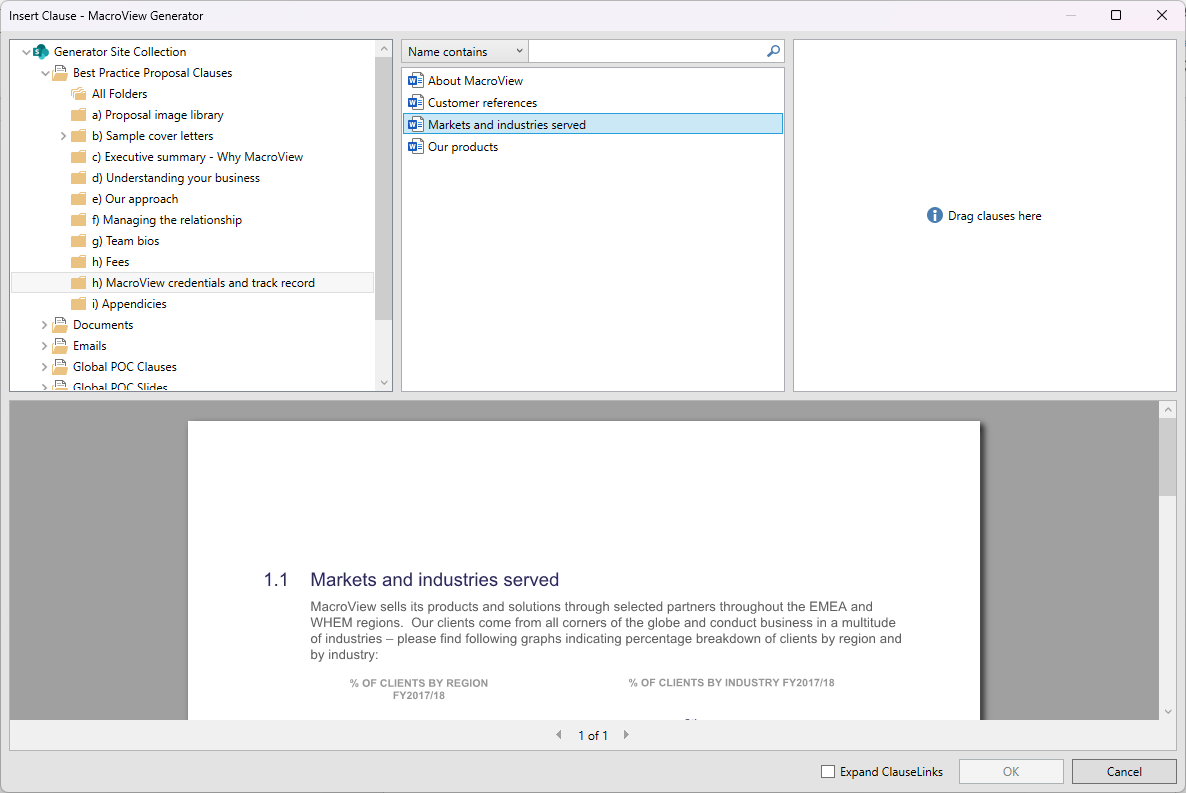Click the preview pane scroll down arrow
Screen dimensions: 1186x793
1168,711
